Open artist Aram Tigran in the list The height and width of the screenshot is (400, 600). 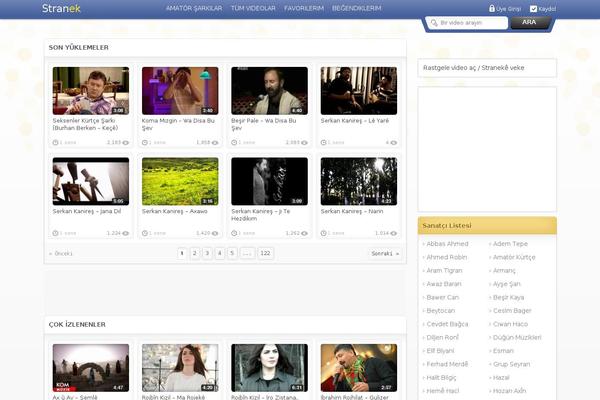pyautogui.click(x=444, y=271)
